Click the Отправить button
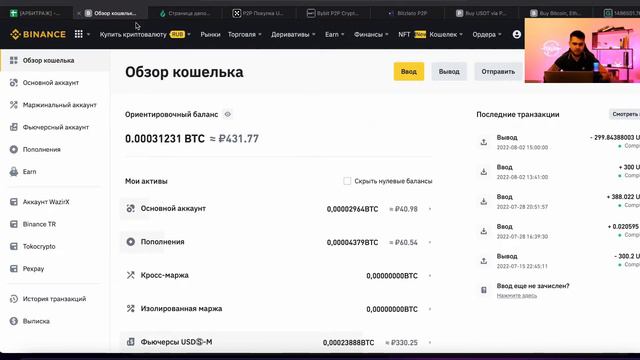The image size is (640, 360). [x=498, y=71]
